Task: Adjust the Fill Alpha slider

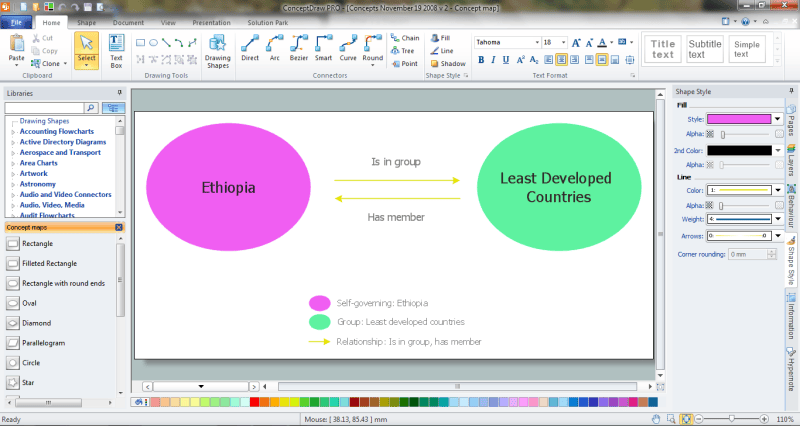Action: pyautogui.click(x=722, y=134)
